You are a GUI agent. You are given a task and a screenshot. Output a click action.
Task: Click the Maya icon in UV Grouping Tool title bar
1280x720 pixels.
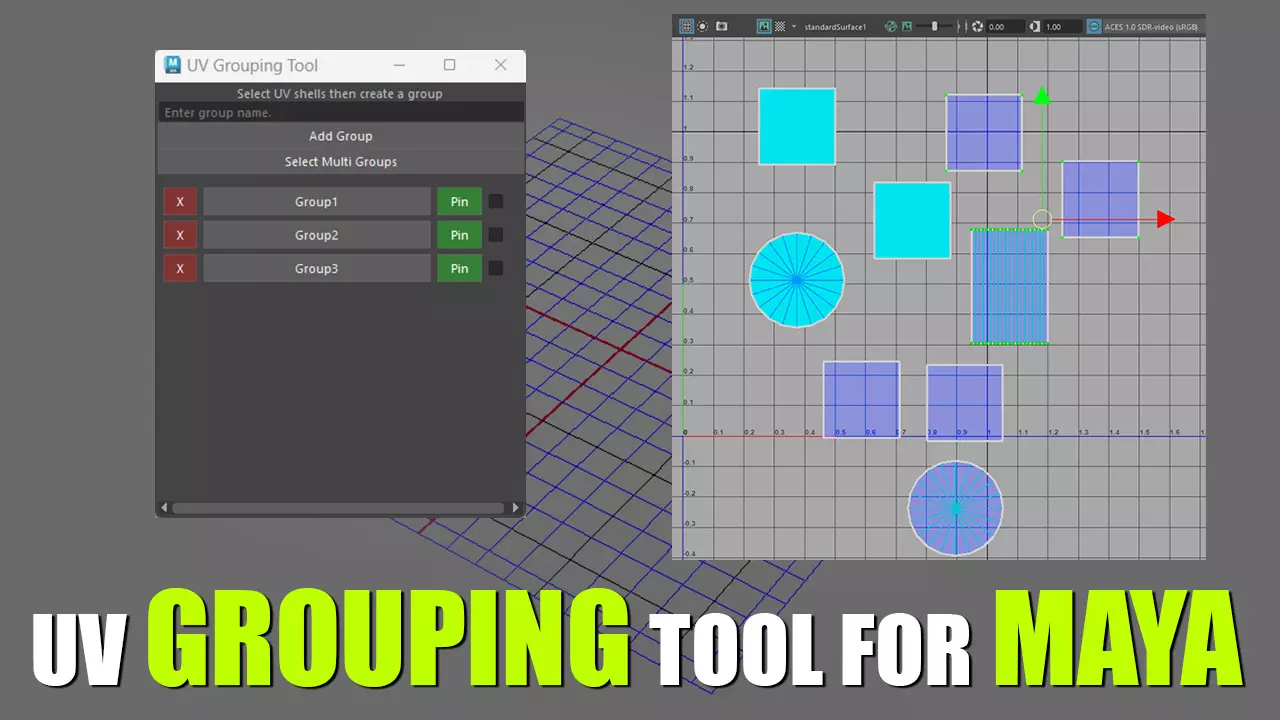click(172, 65)
